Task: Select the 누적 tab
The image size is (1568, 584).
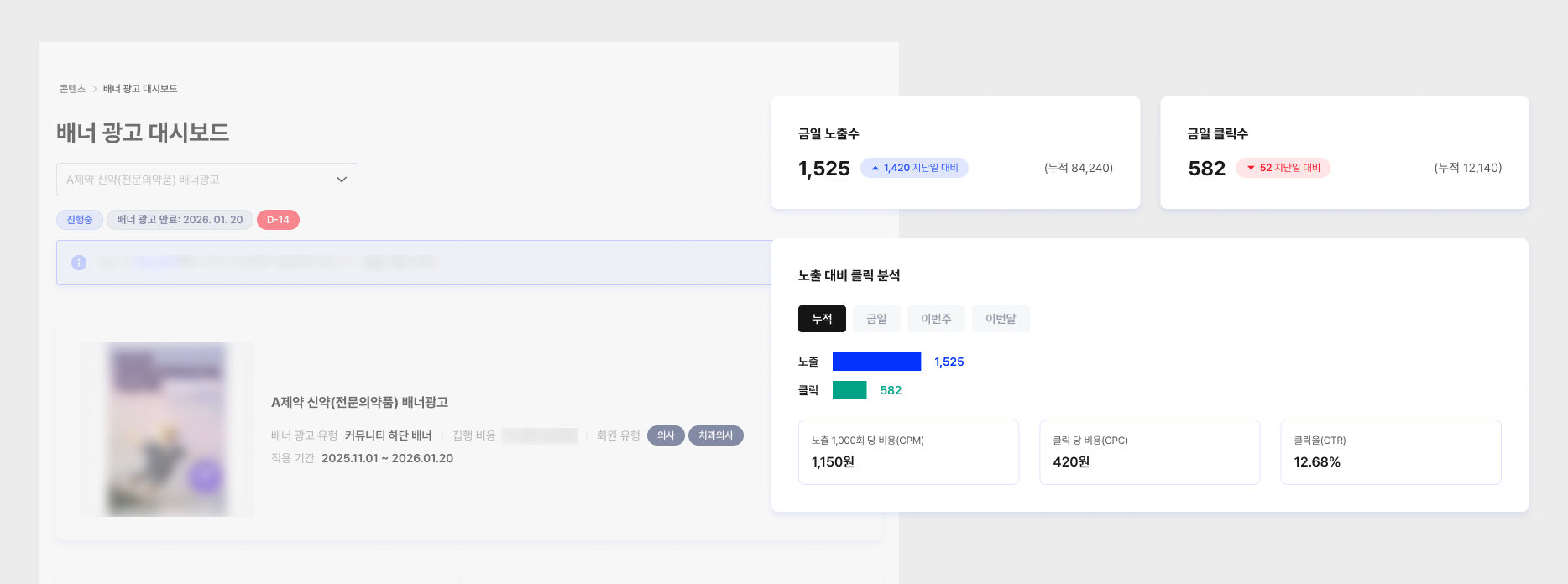Action: [x=822, y=319]
